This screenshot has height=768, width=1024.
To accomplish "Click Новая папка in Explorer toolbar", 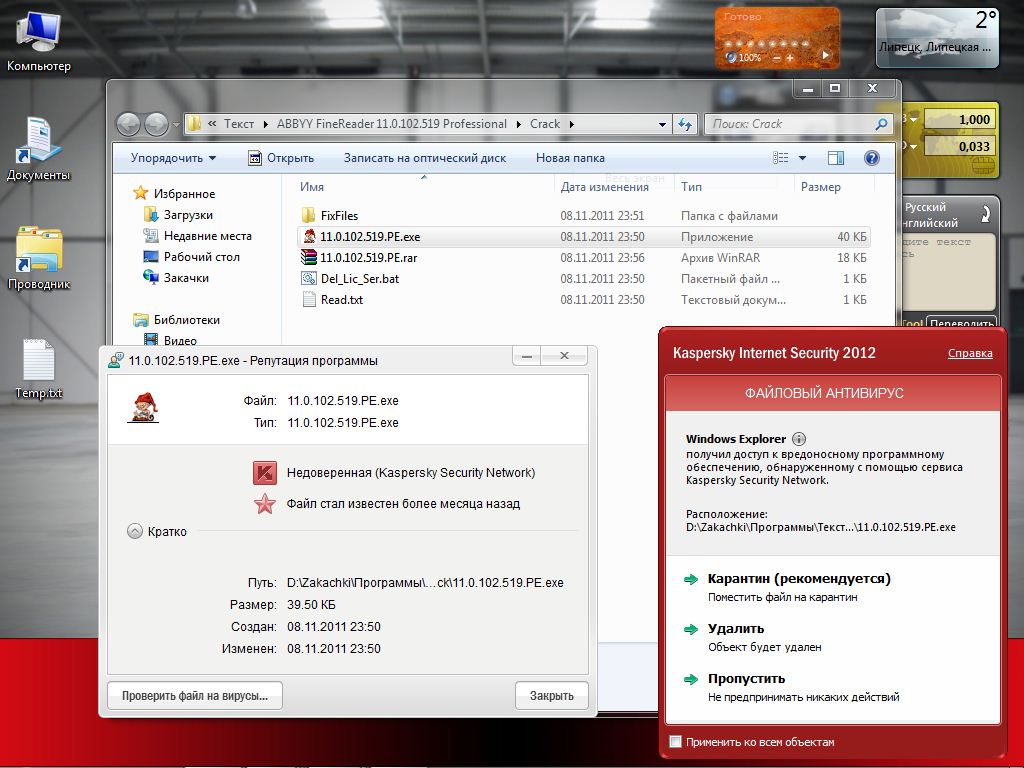I will click(570, 158).
